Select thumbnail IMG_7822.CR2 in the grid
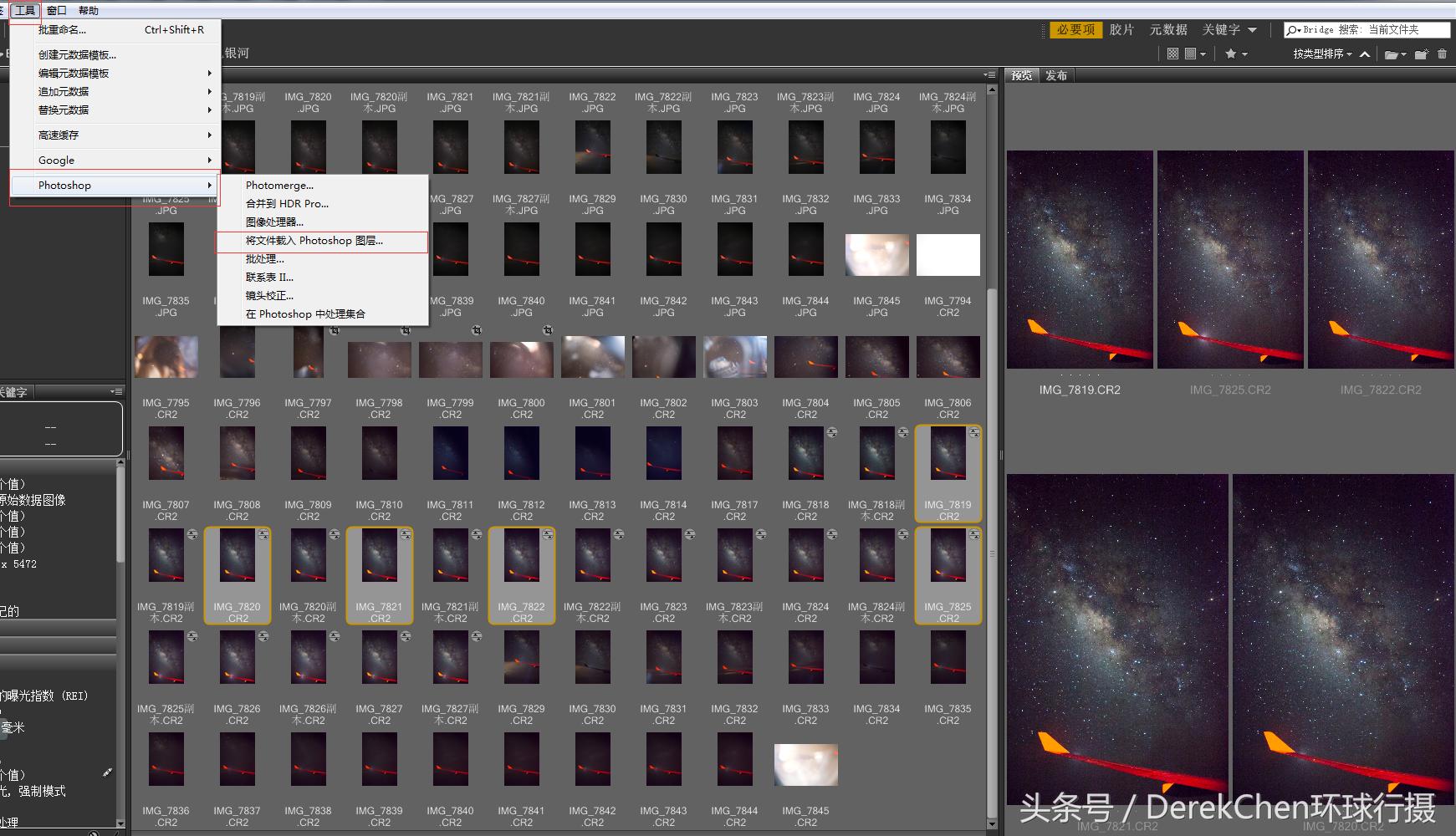 click(522, 576)
